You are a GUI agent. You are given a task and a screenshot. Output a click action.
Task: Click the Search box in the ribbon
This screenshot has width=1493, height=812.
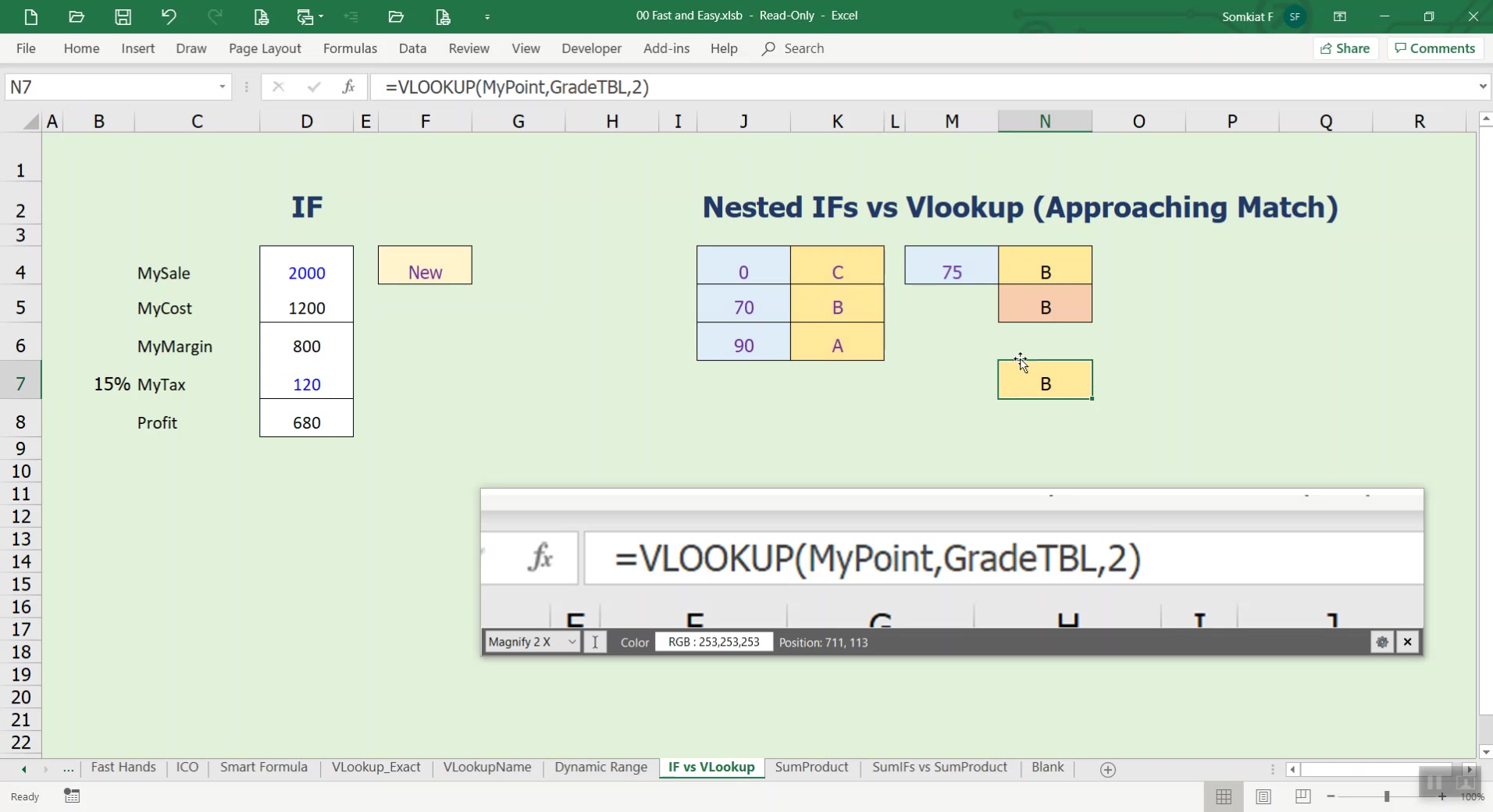click(x=793, y=48)
